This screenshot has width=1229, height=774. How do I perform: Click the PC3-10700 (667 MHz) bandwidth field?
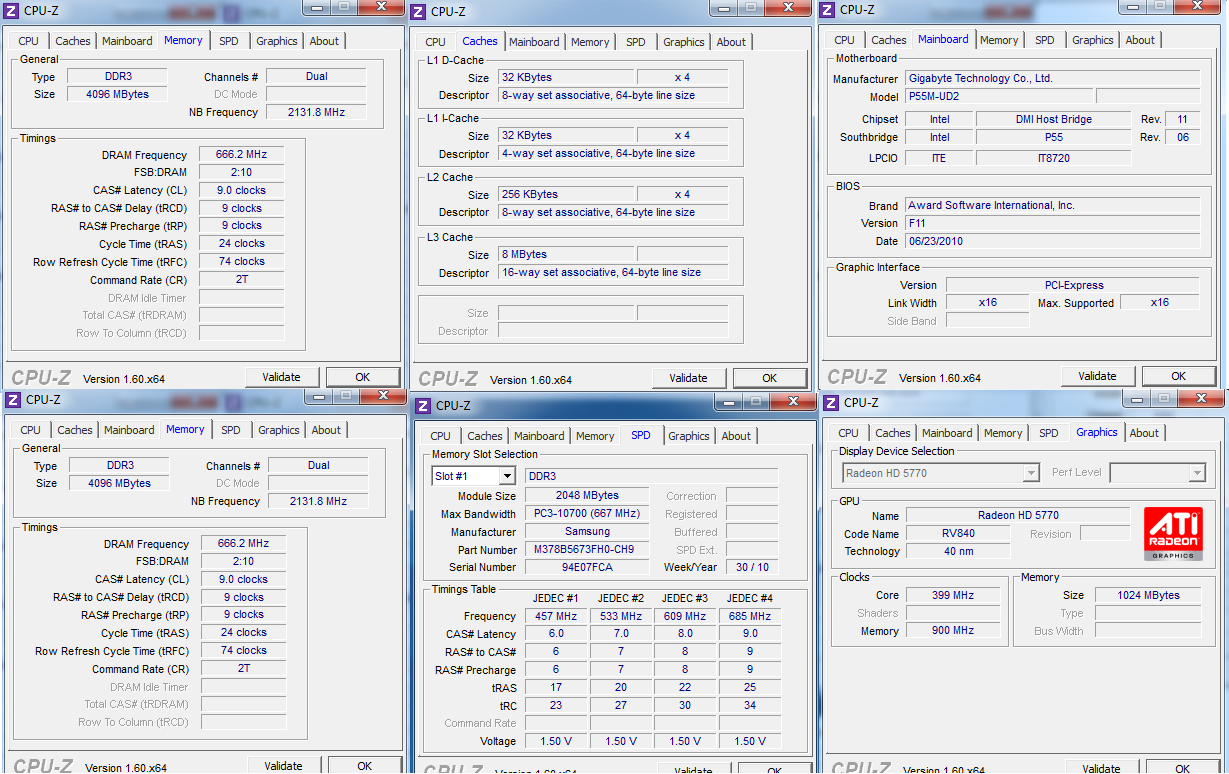tap(587, 513)
